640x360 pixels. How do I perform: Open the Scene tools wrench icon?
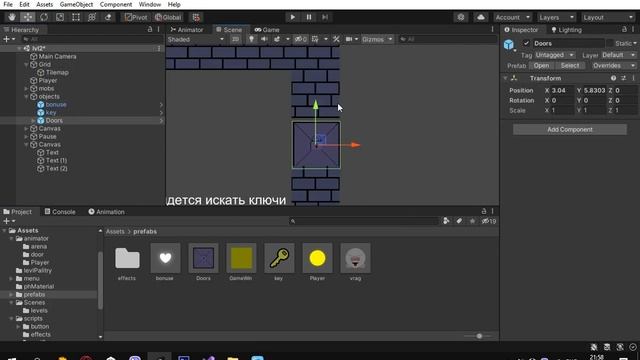(x=336, y=39)
